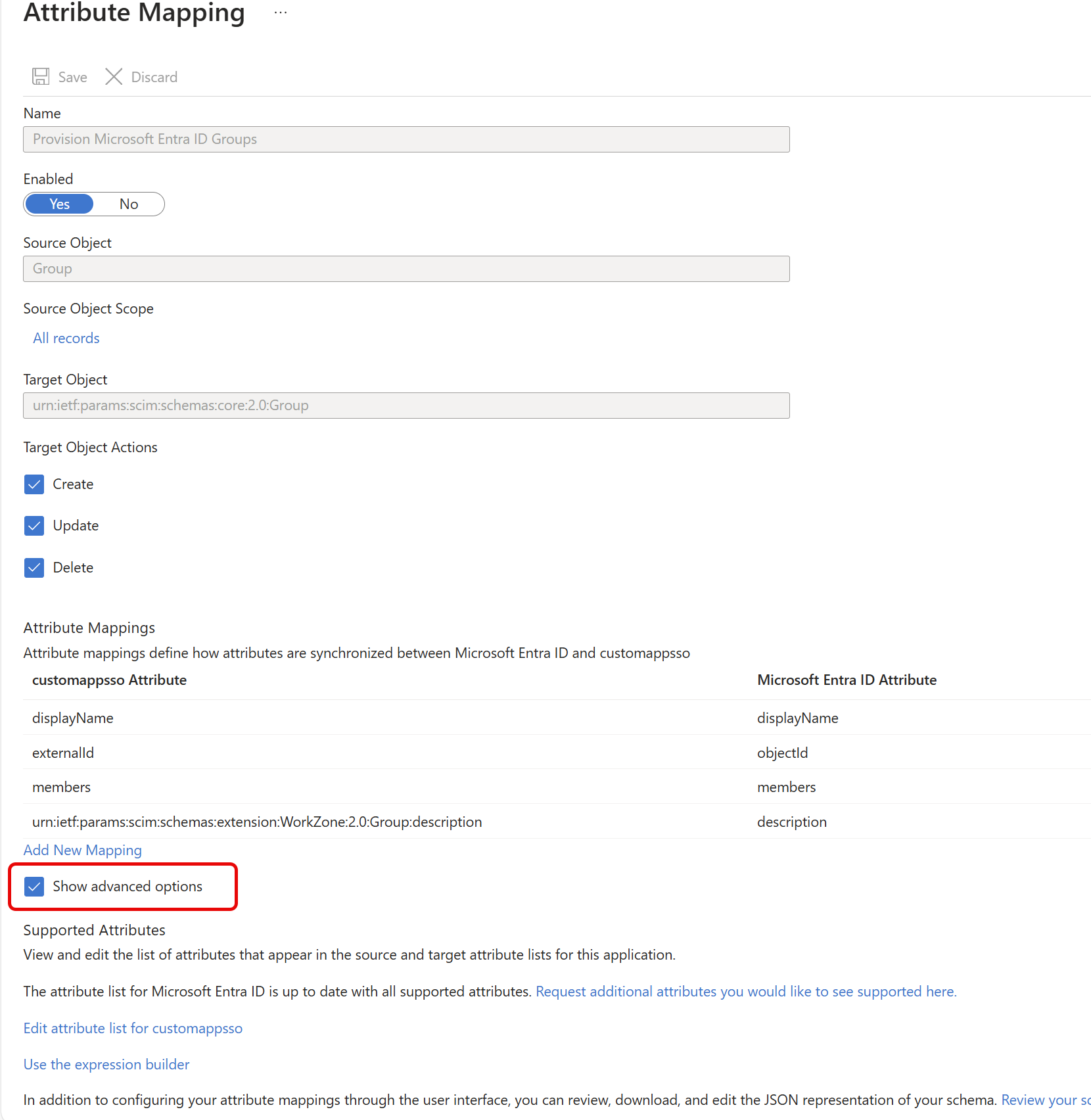Set Enabled toggle to No
The width and height of the screenshot is (1091, 1120).
(x=129, y=204)
